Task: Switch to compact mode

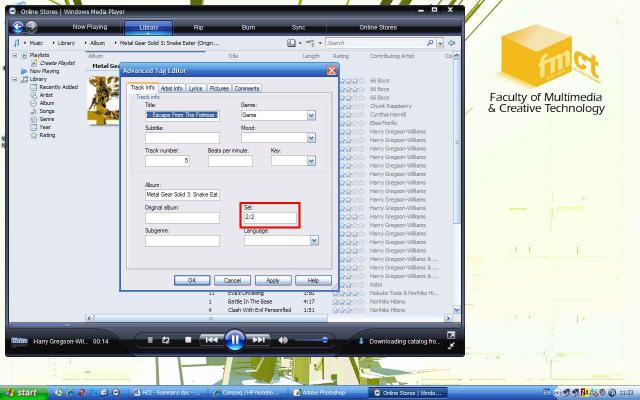Action: 451,346
